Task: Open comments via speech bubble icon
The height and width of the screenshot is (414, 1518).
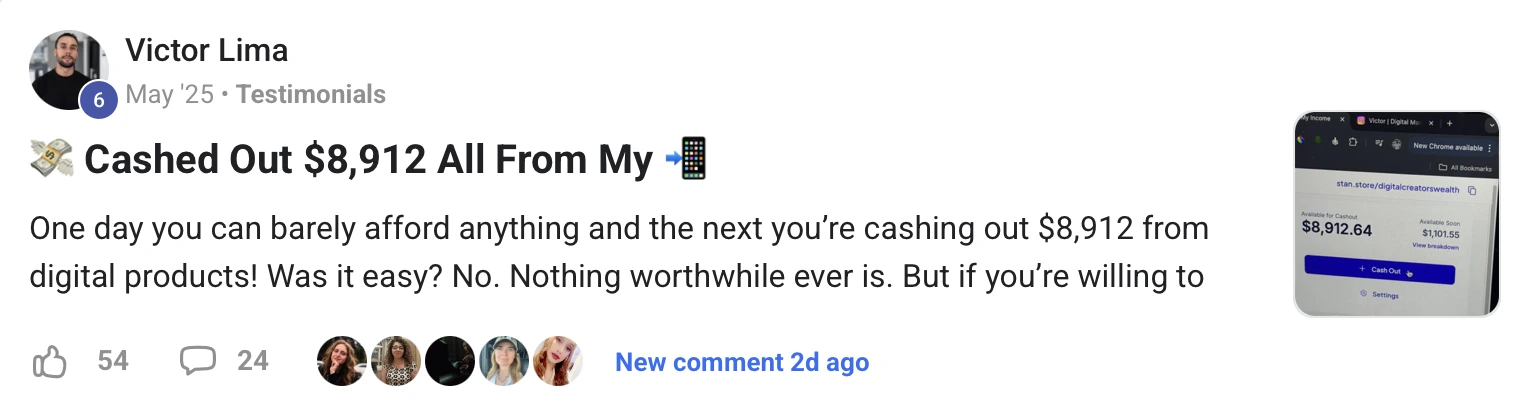Action: [x=197, y=361]
